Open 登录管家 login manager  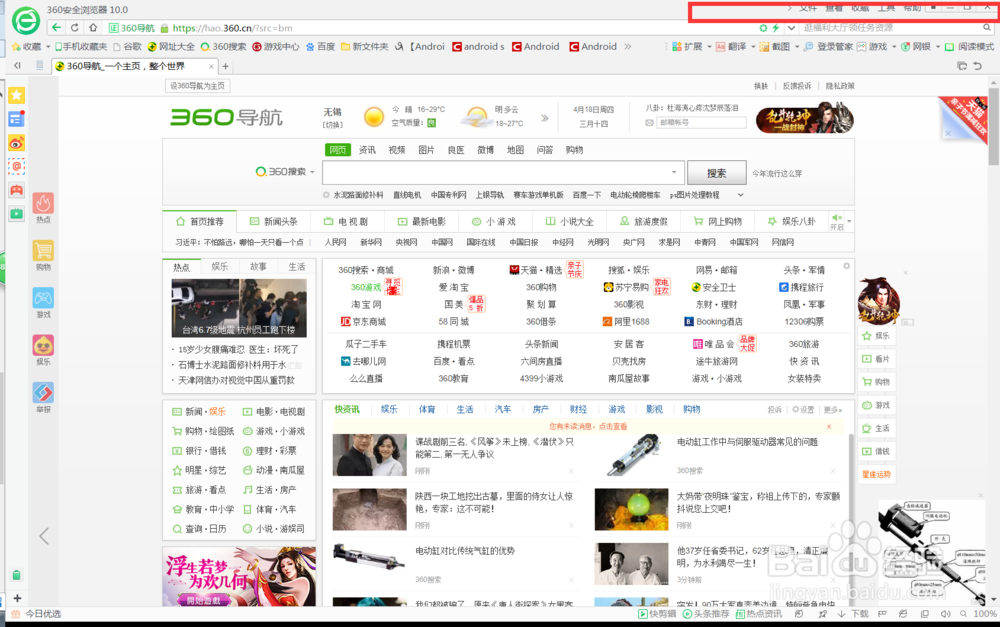[828, 47]
